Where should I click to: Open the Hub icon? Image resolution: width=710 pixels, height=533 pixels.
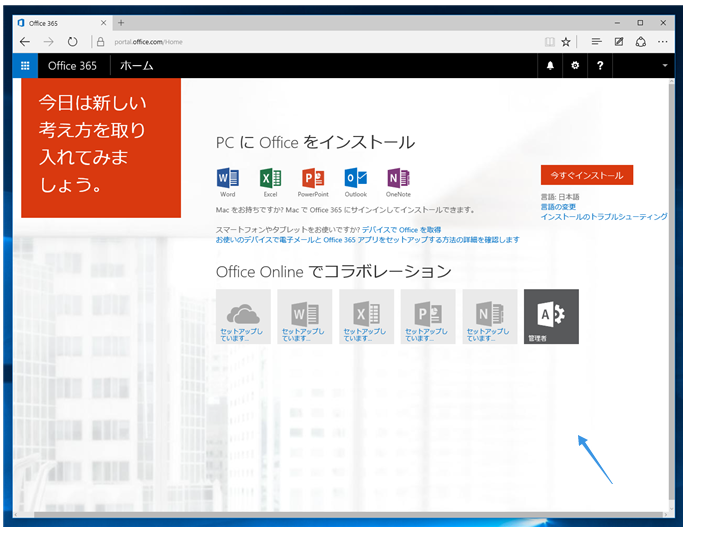coord(596,42)
